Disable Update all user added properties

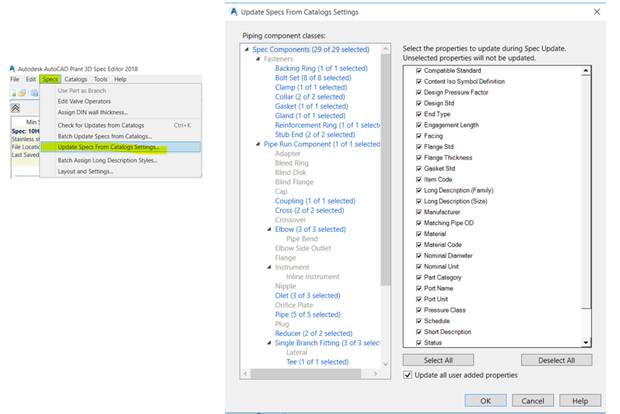pos(407,374)
